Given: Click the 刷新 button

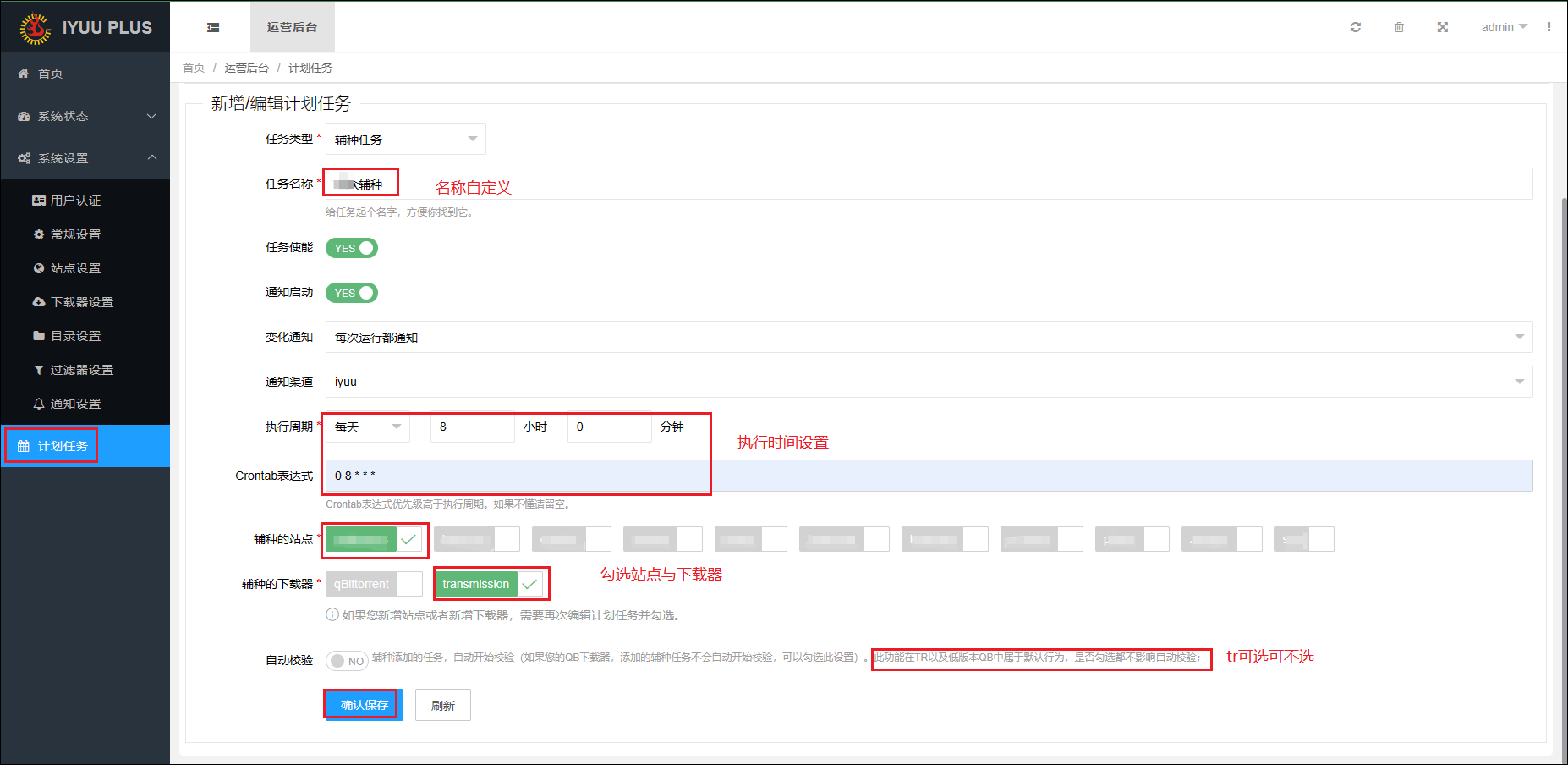Looking at the screenshot, I should click(x=442, y=705).
